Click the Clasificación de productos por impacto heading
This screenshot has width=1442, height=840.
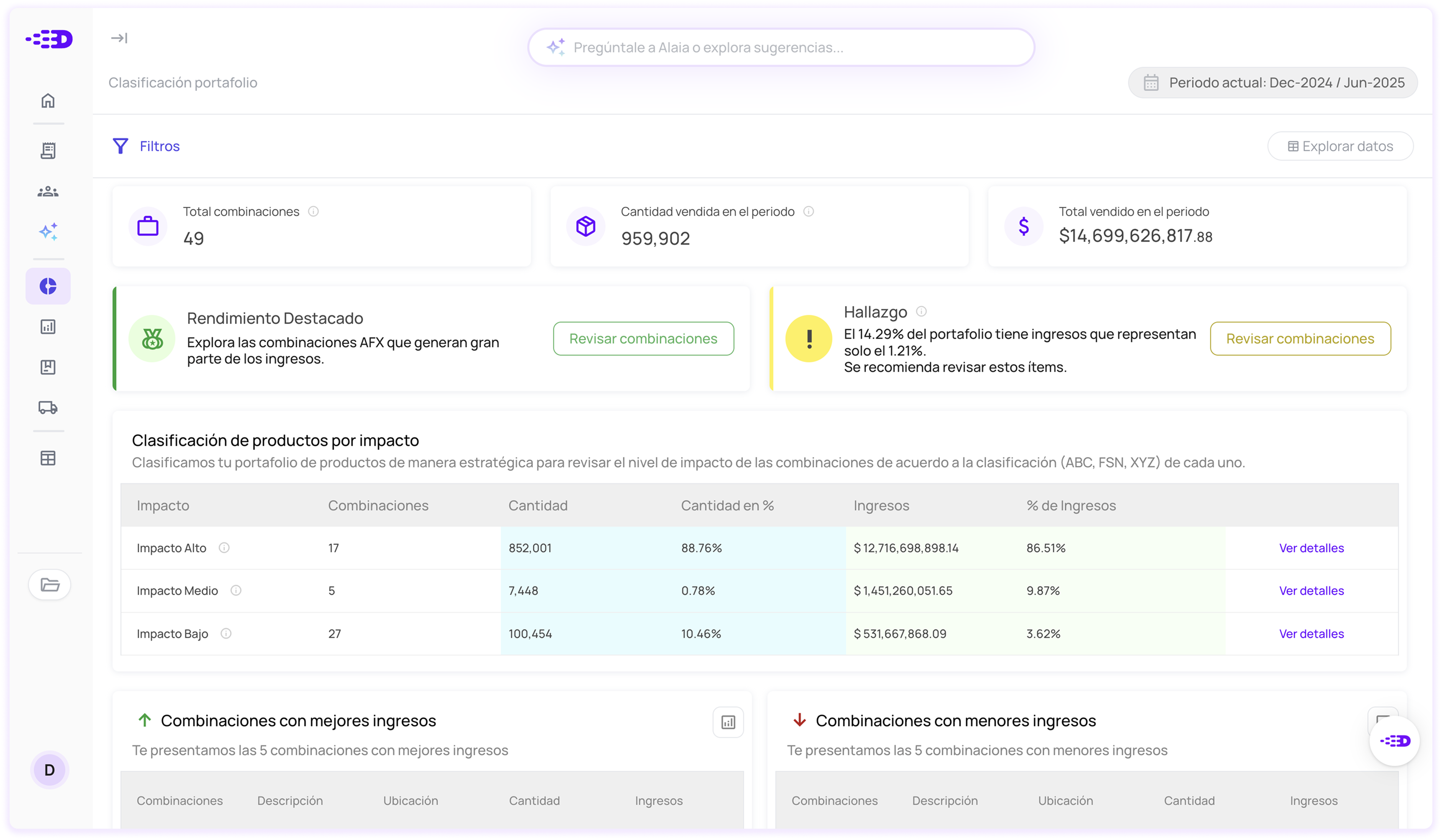pos(275,440)
